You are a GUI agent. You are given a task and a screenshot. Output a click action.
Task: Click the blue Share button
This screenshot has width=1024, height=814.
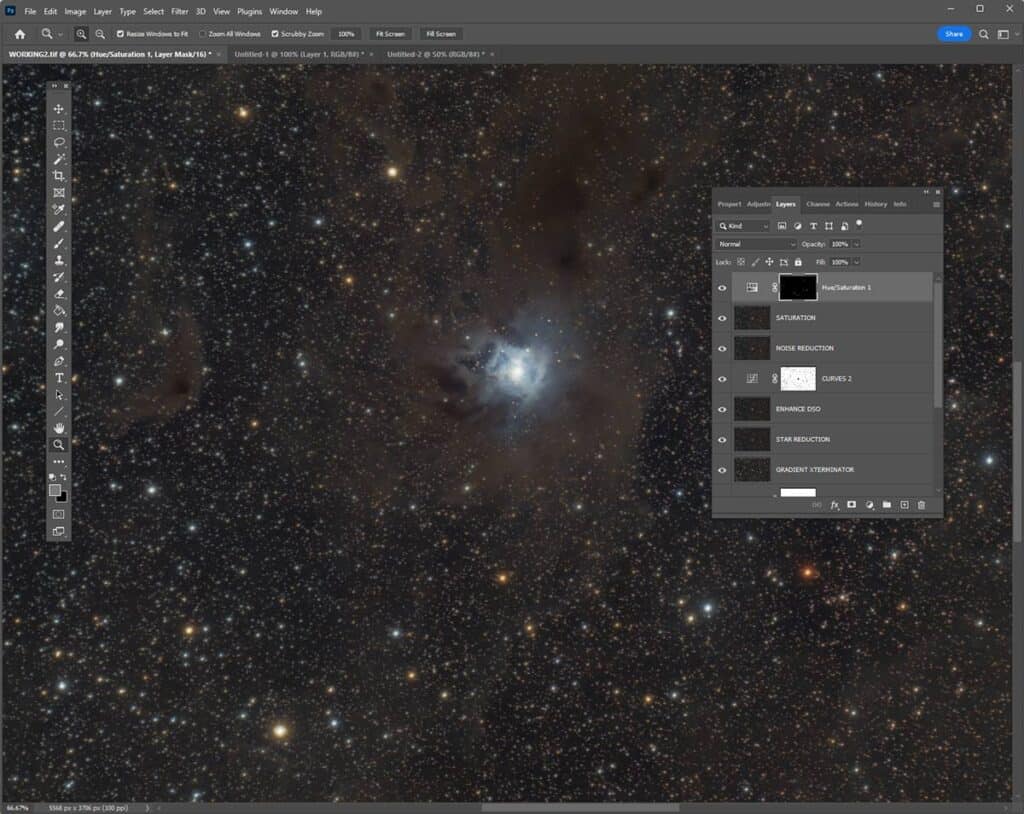(953, 33)
